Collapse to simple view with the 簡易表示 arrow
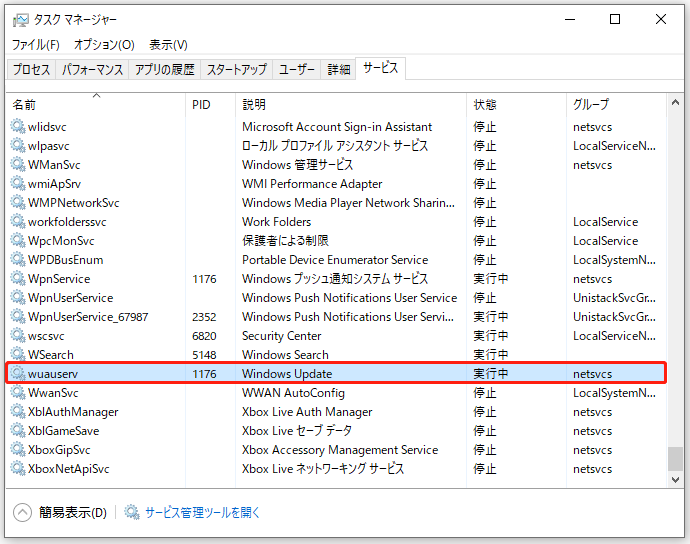690x544 pixels. [x=22, y=512]
